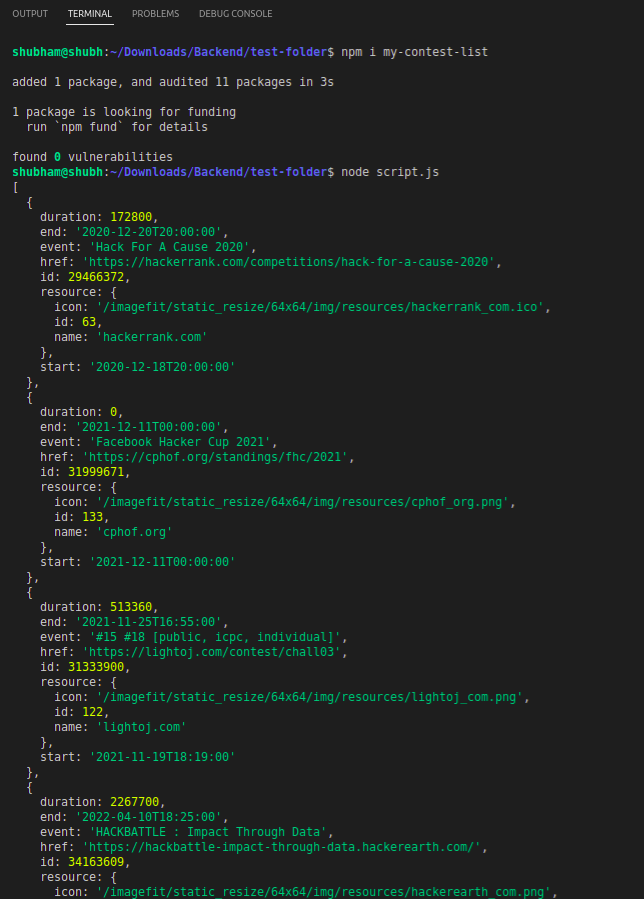The image size is (644, 900).
Task: Click event 'Facebook Hacker Cup 2021'
Action: point(180,442)
